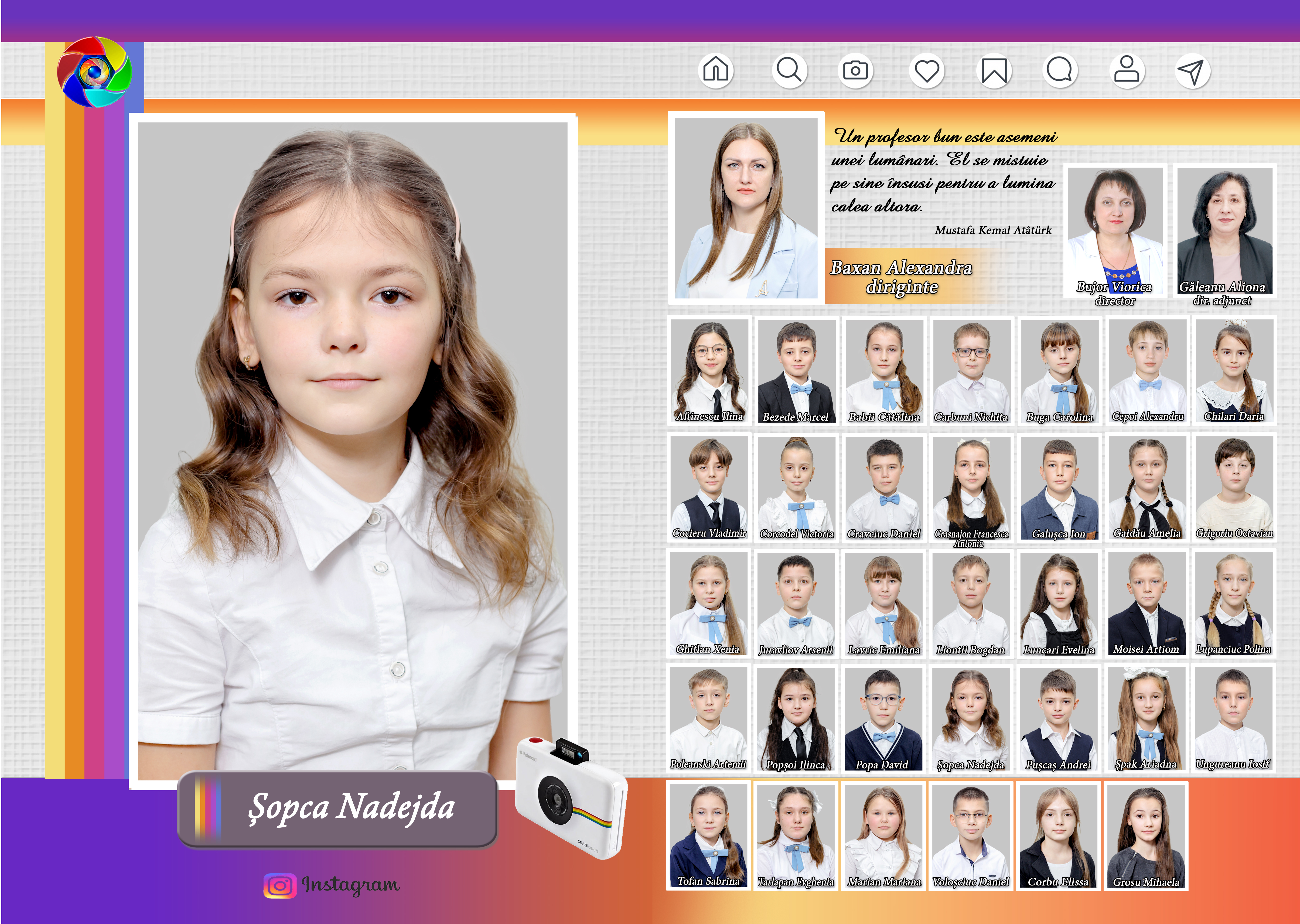The width and height of the screenshot is (1300, 924).
Task: Open the Popa David thumbnail
Action: pyautogui.click(x=883, y=719)
